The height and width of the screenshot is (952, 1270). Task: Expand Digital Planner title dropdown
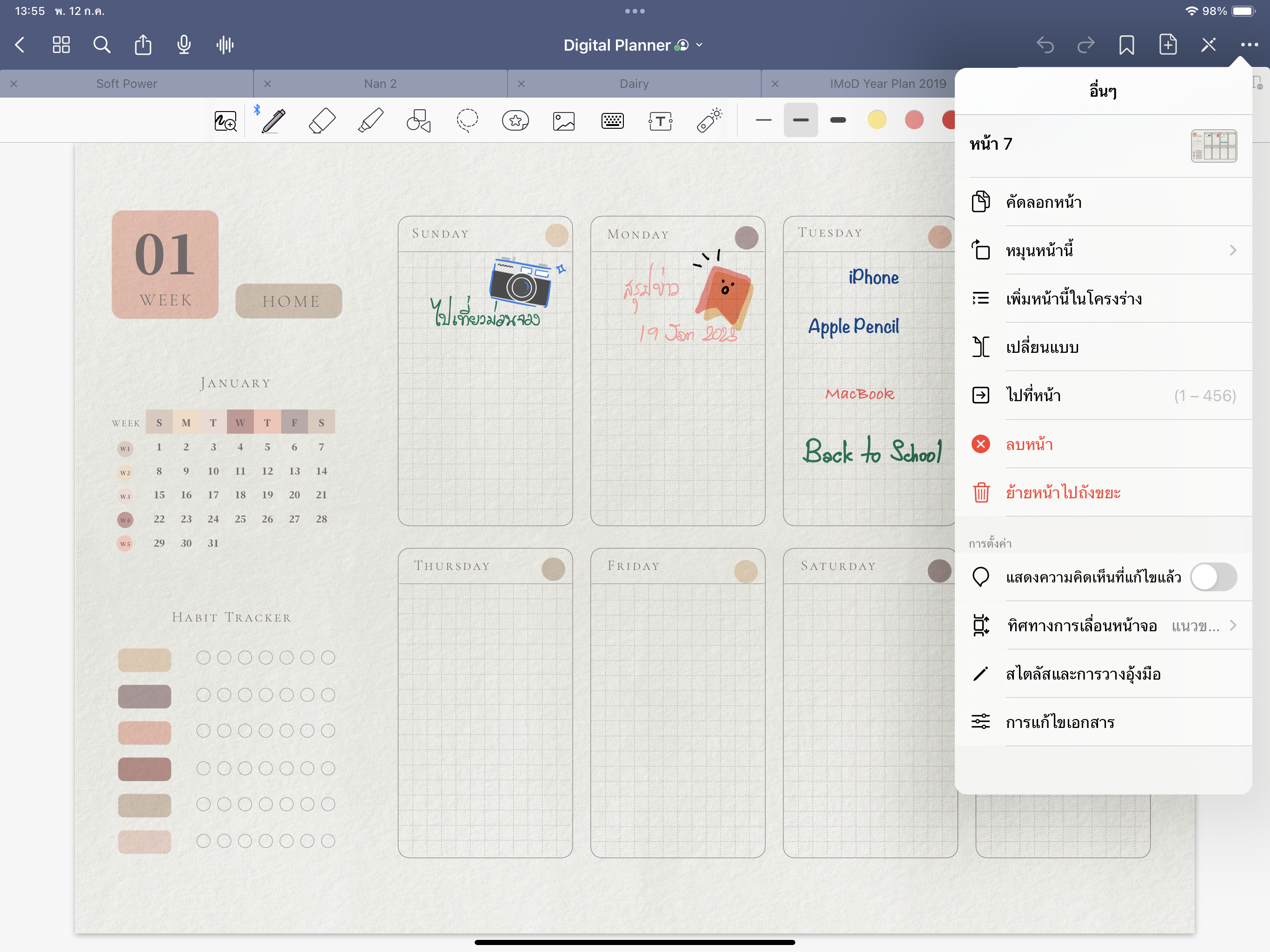click(x=699, y=45)
